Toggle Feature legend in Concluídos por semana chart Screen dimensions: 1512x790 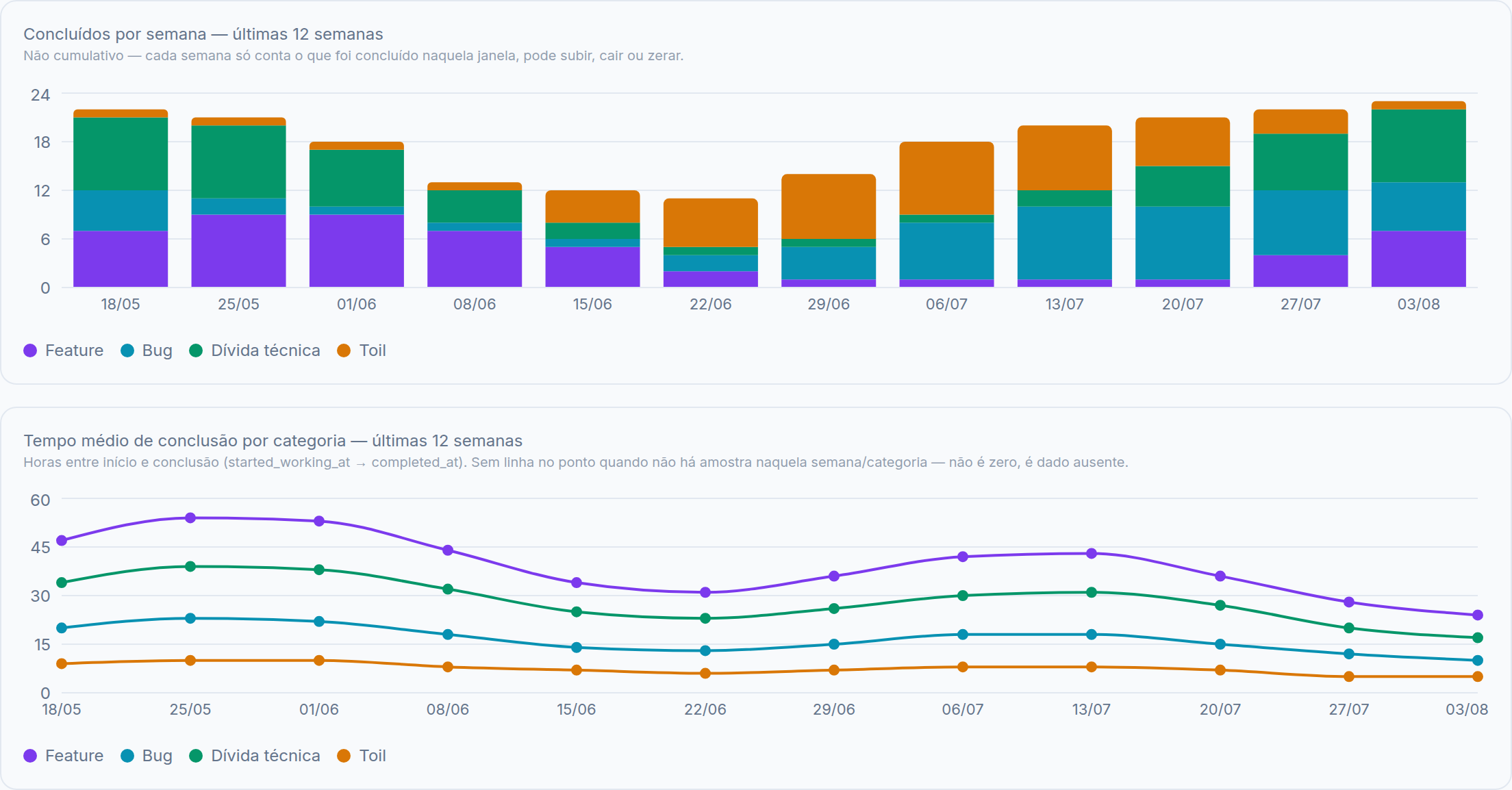[64, 351]
